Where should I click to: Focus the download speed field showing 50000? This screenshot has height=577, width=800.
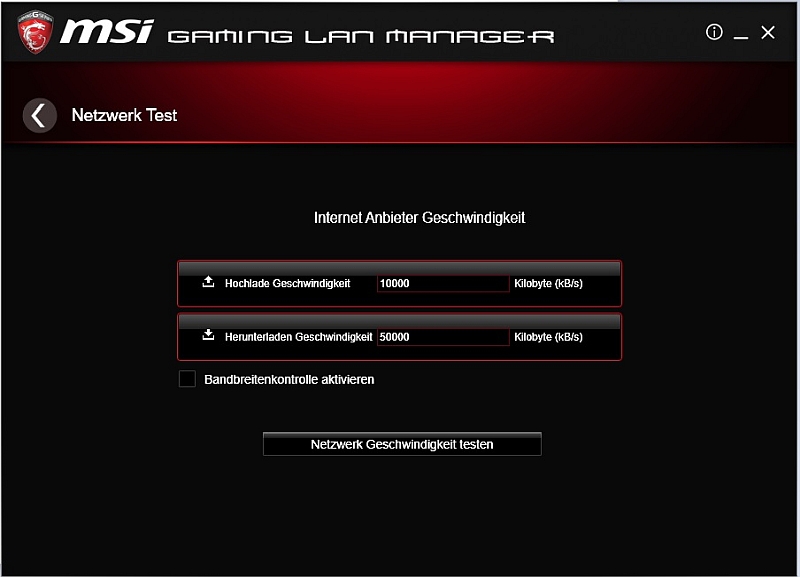443,337
